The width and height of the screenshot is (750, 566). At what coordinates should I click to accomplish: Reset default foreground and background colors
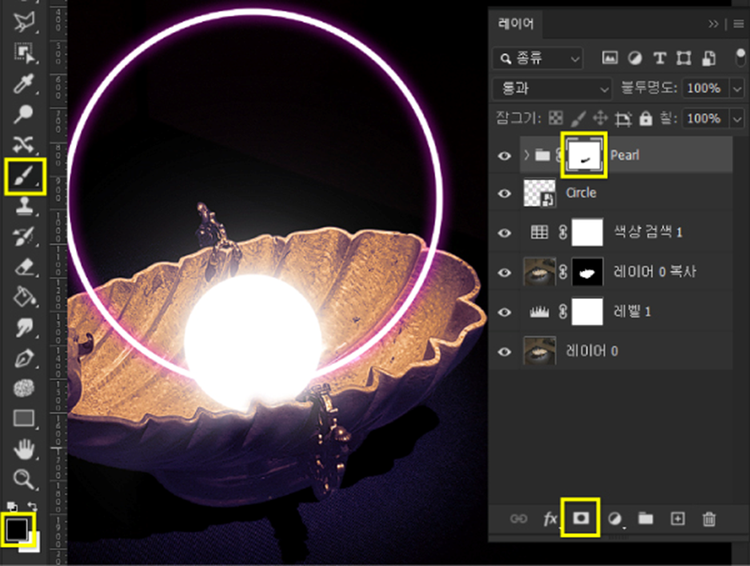pyautogui.click(x=12, y=506)
